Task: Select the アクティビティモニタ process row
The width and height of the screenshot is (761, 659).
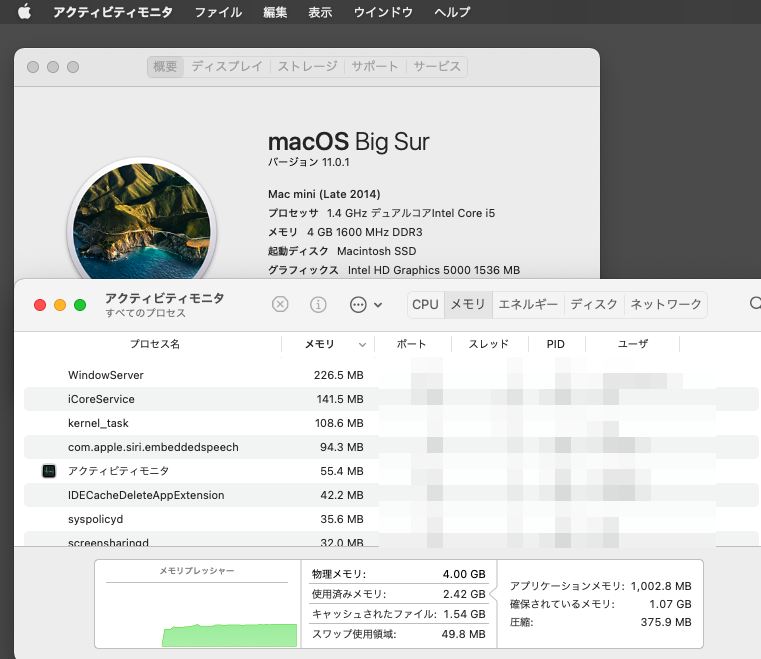Action: point(391,471)
